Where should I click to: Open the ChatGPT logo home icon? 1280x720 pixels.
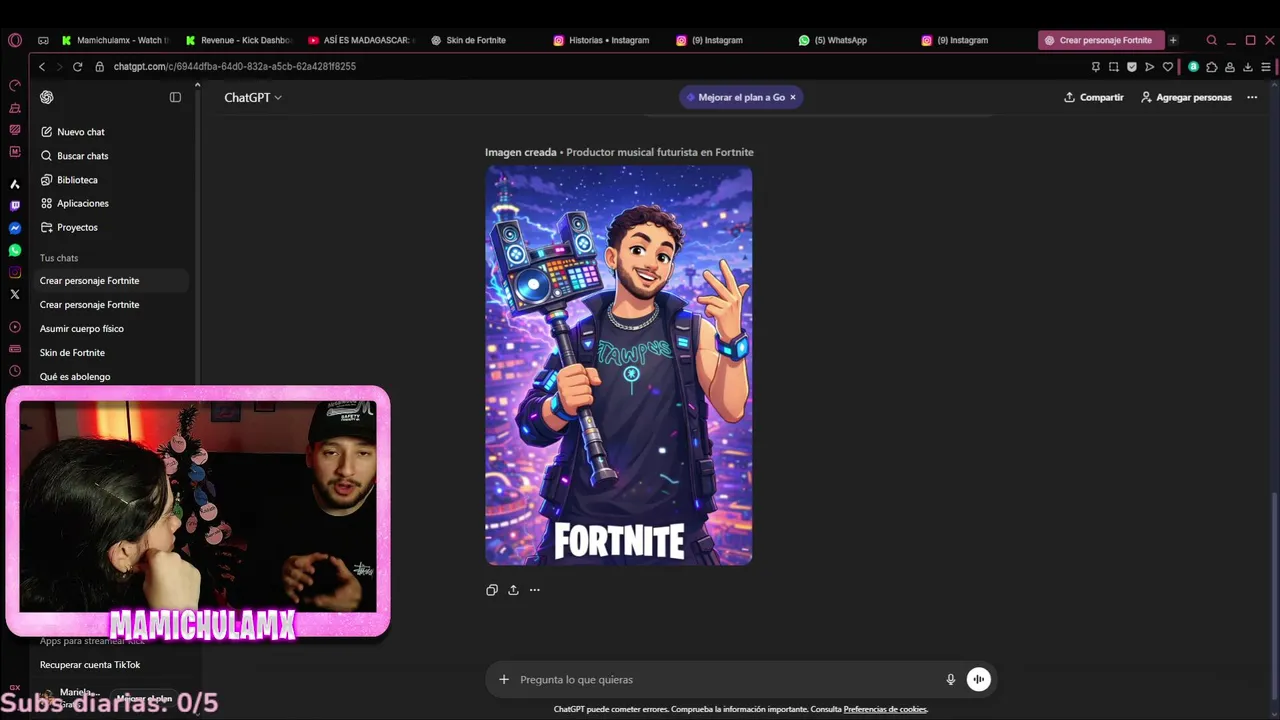(47, 97)
